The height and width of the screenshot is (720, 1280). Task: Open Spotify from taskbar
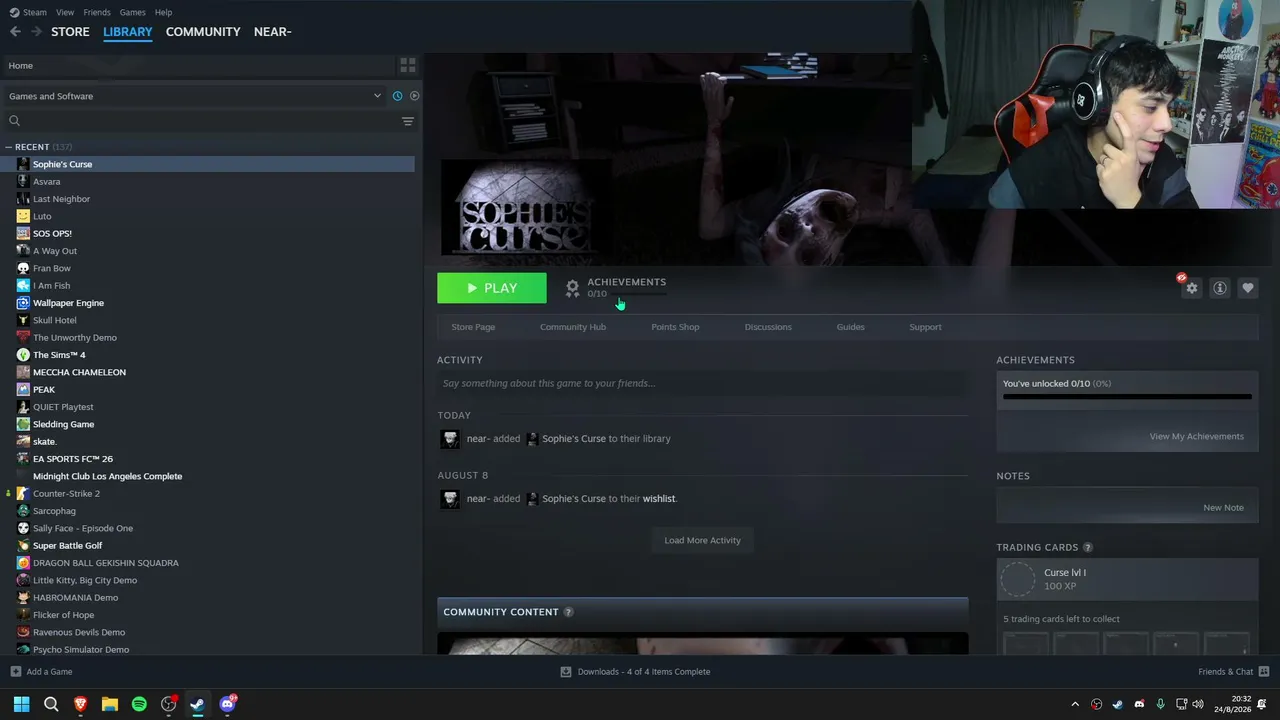(x=139, y=704)
